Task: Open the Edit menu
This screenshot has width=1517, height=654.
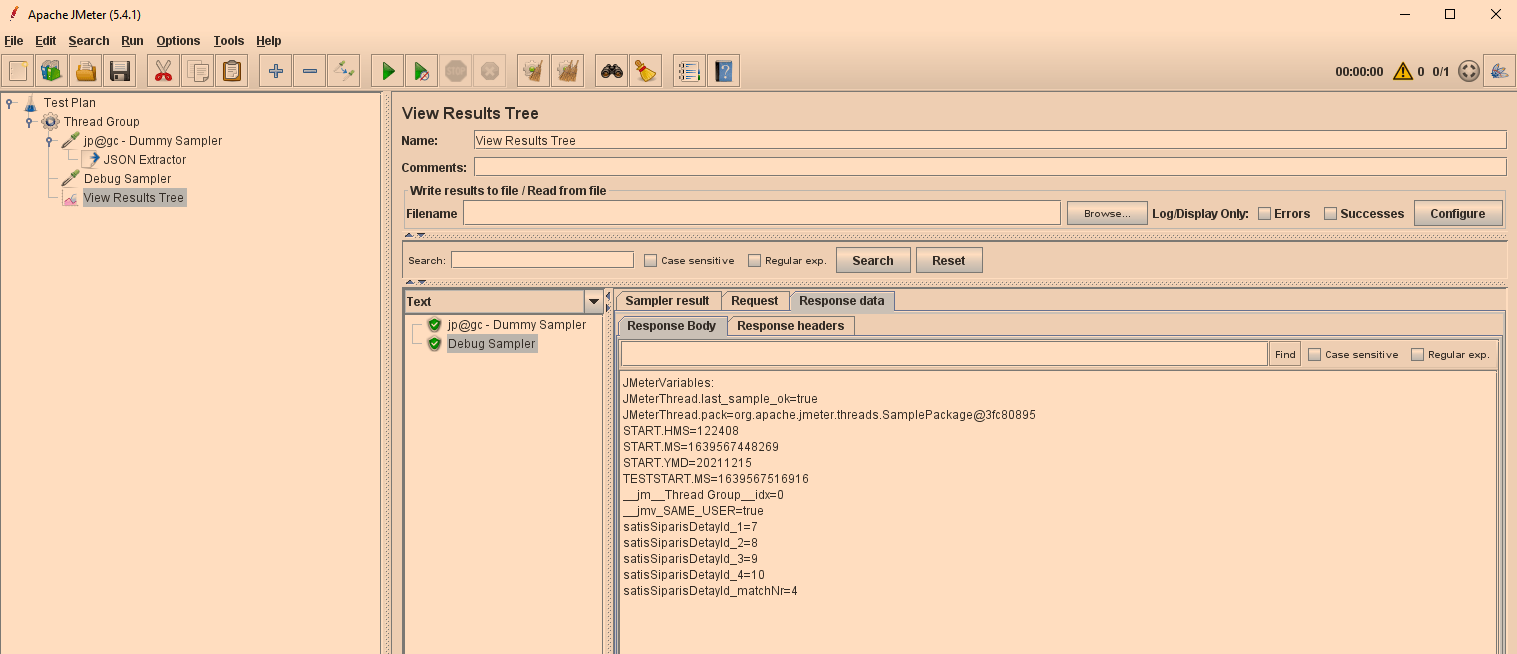Action: point(45,41)
